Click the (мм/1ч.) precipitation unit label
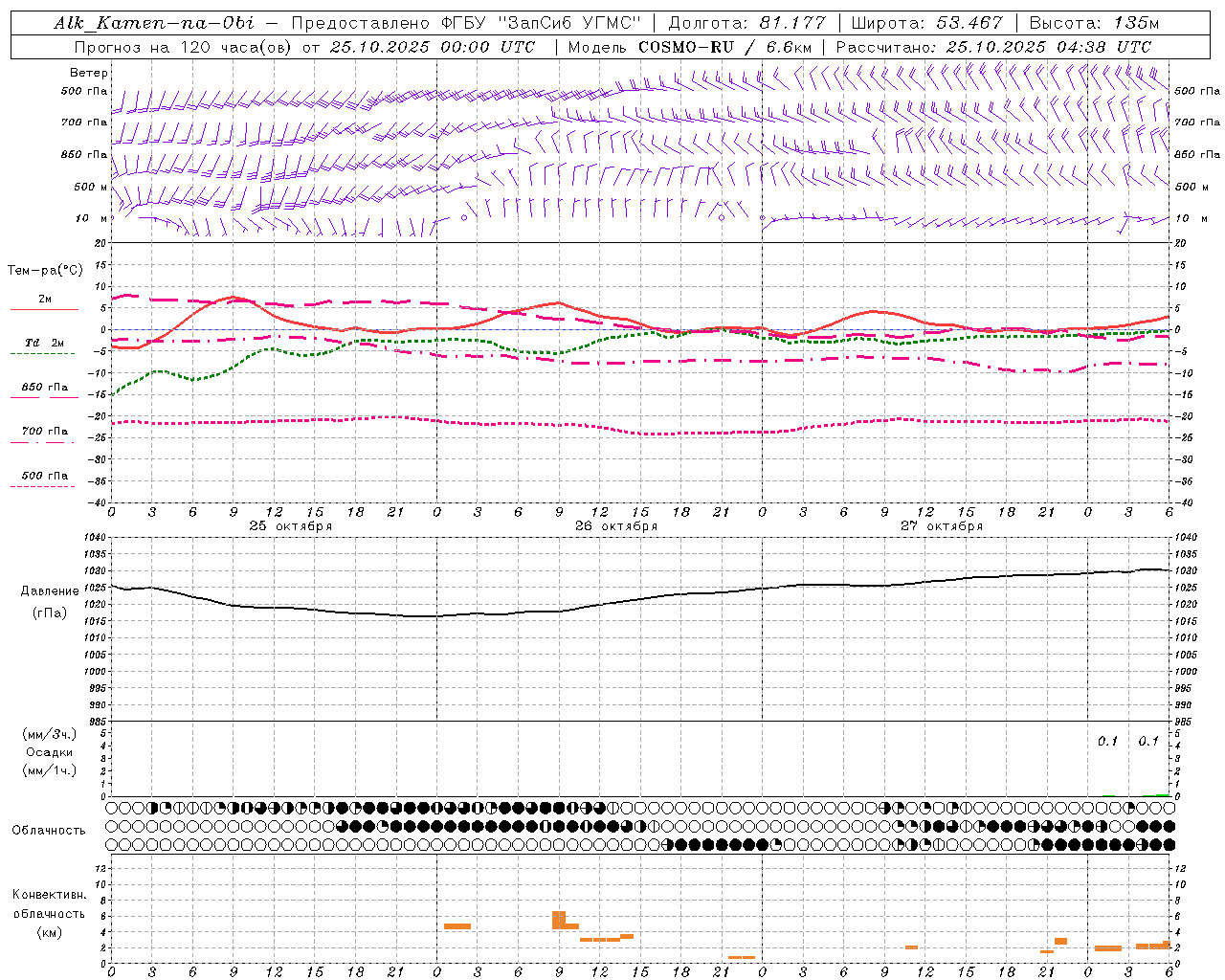Screen dimensions: 1225x980 point(50,770)
